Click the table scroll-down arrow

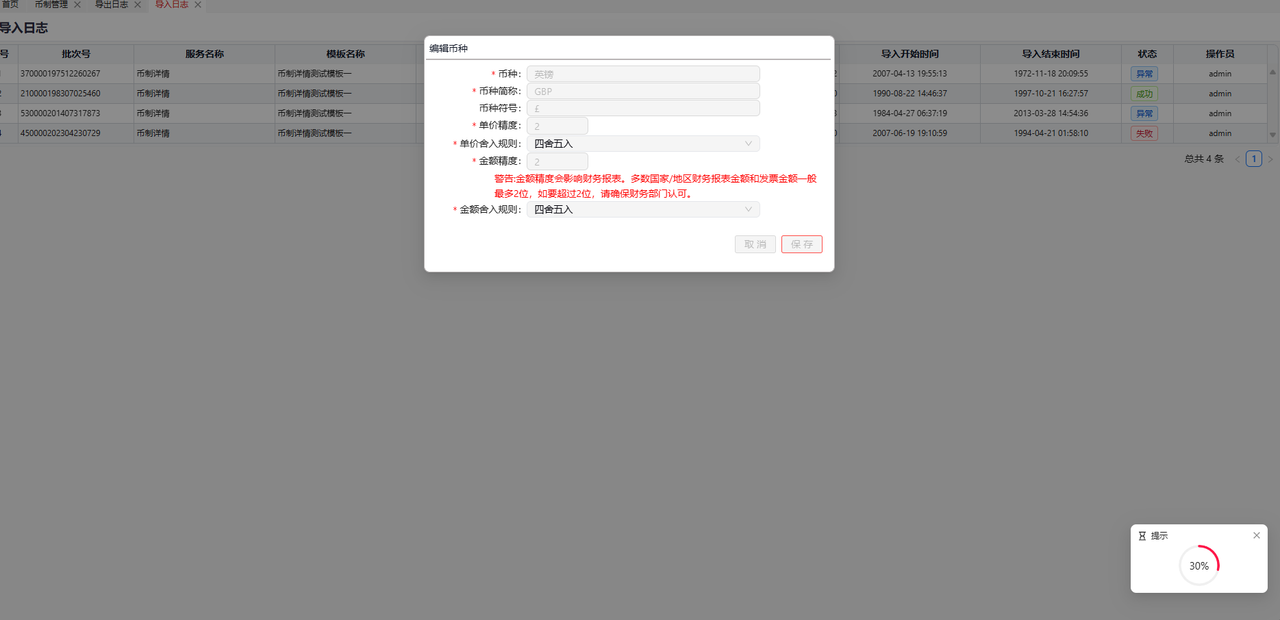point(1273,134)
